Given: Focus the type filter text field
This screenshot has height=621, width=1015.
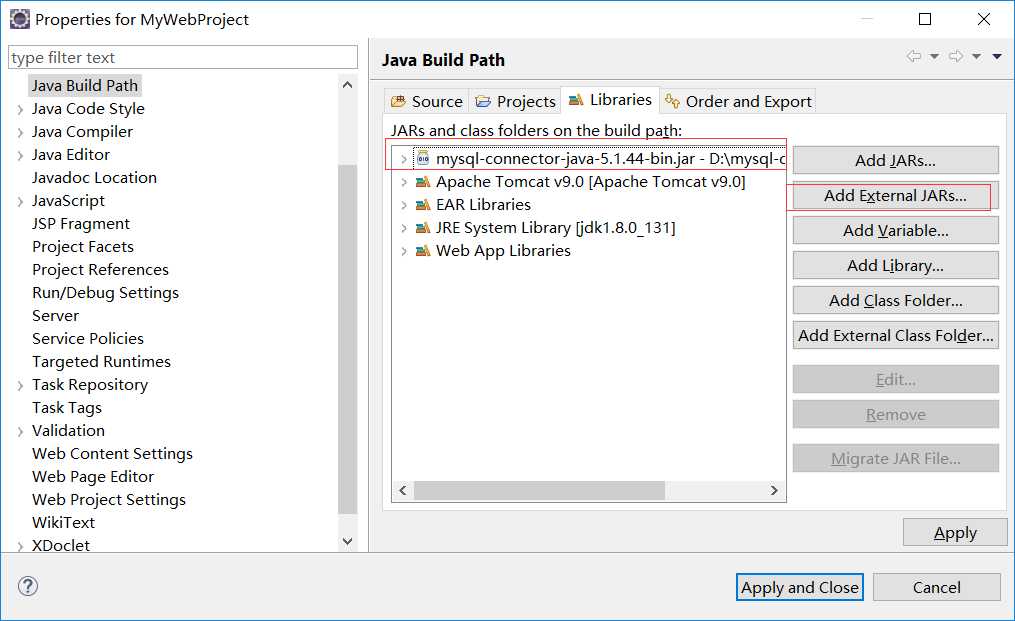Looking at the screenshot, I should (183, 58).
